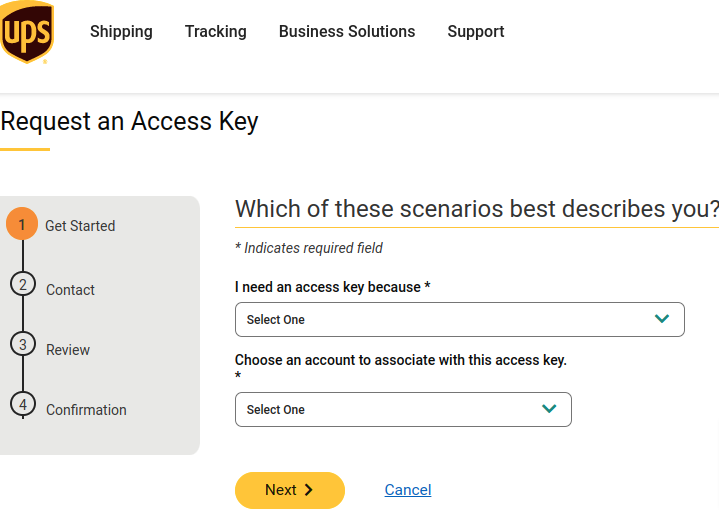The image size is (719, 527).
Task: Click the chevron arrow in access key reason dropdown
Action: pyautogui.click(x=661, y=319)
